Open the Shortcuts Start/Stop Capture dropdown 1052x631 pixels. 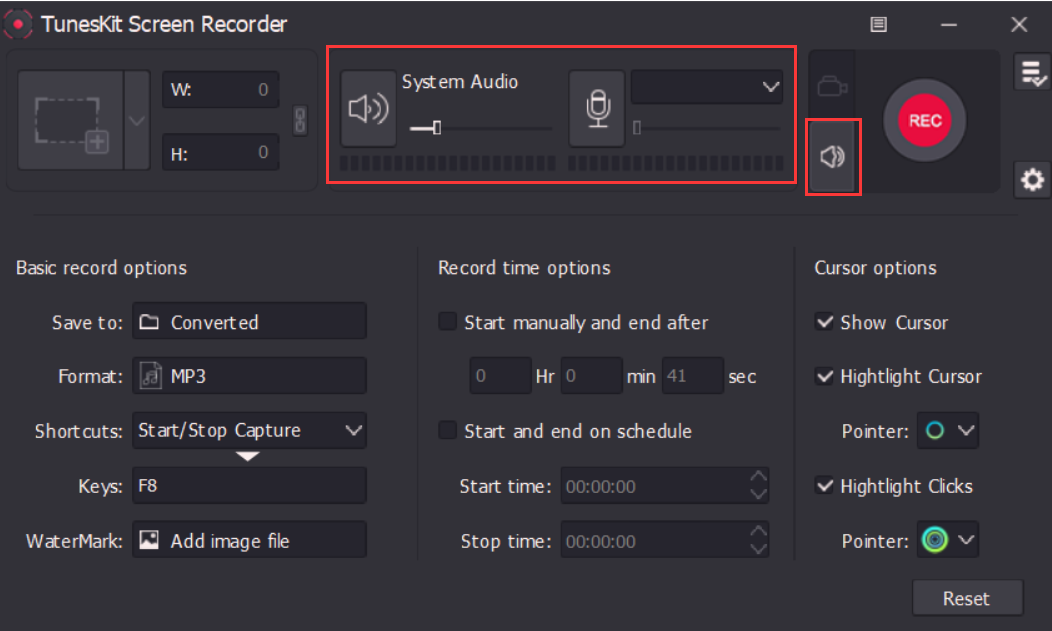tap(250, 431)
